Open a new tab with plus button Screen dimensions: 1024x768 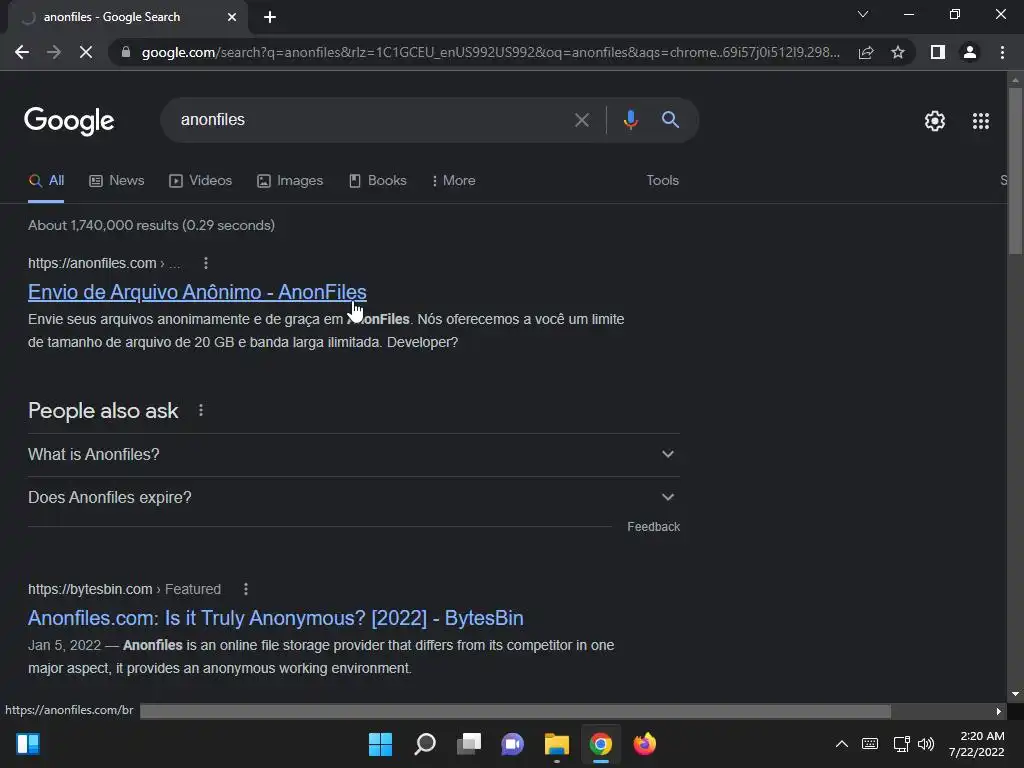(x=270, y=17)
